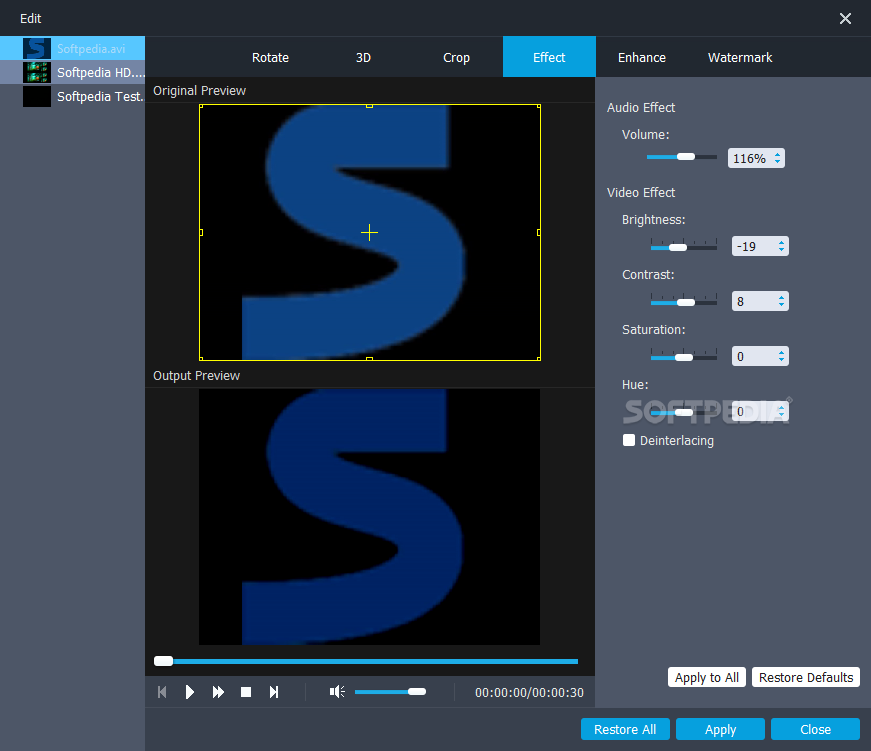The height and width of the screenshot is (751, 871).
Task: Fast forward the preview
Action: 218,692
